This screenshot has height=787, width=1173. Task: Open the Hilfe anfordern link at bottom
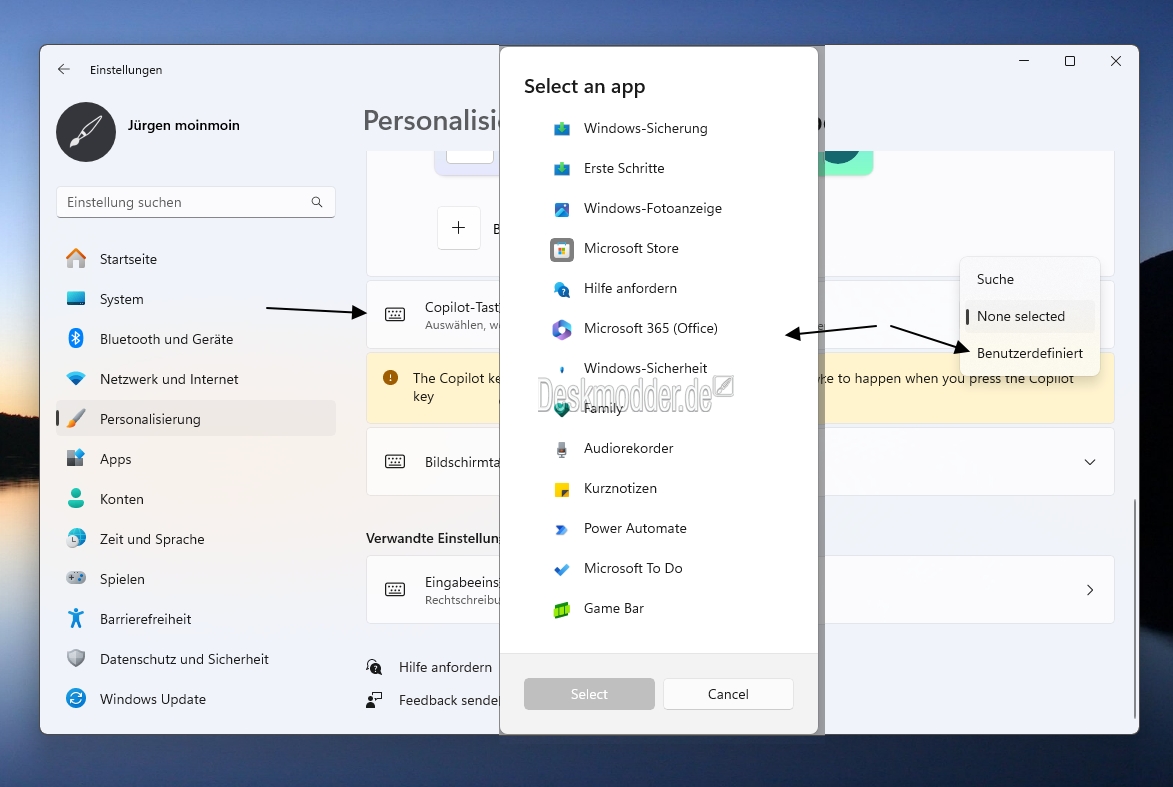pyautogui.click(x=445, y=667)
